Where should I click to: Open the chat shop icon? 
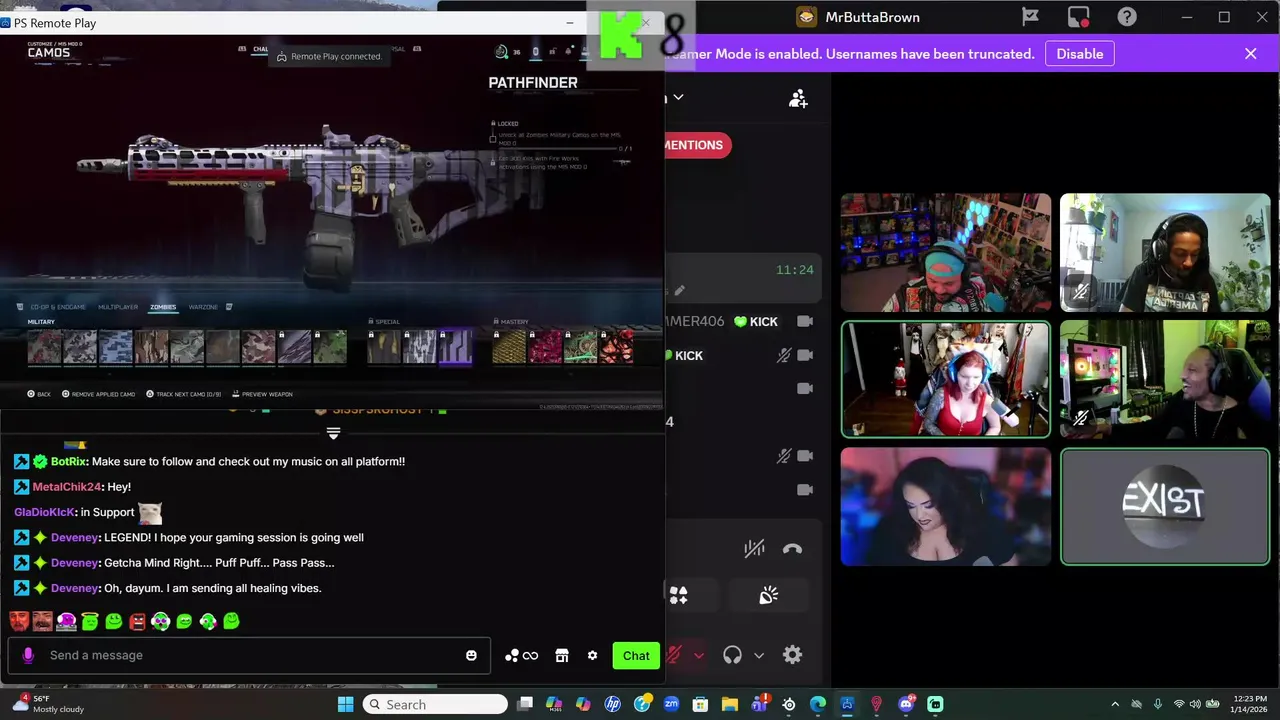[562, 656]
